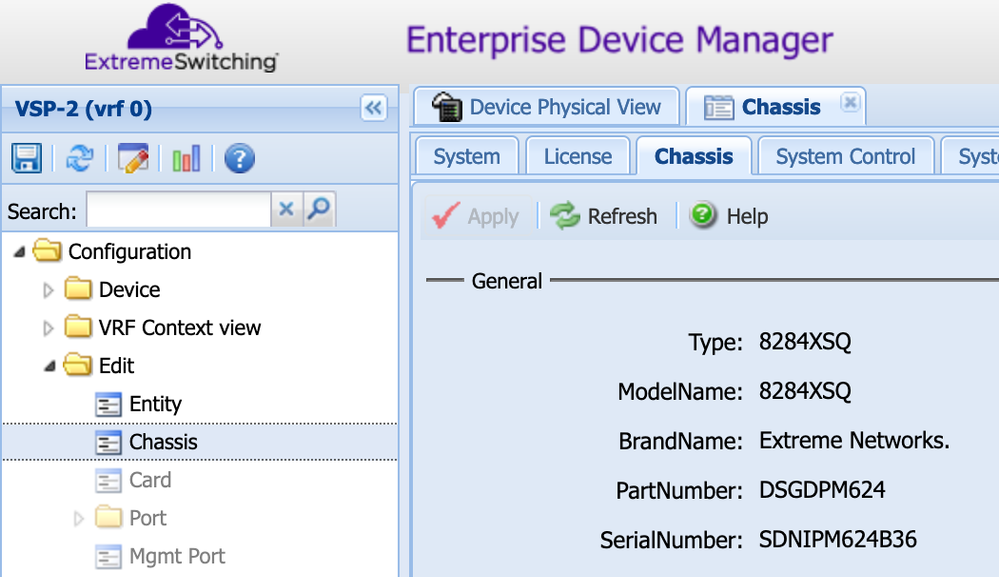Switch to Device Physical View tab

(x=547, y=106)
